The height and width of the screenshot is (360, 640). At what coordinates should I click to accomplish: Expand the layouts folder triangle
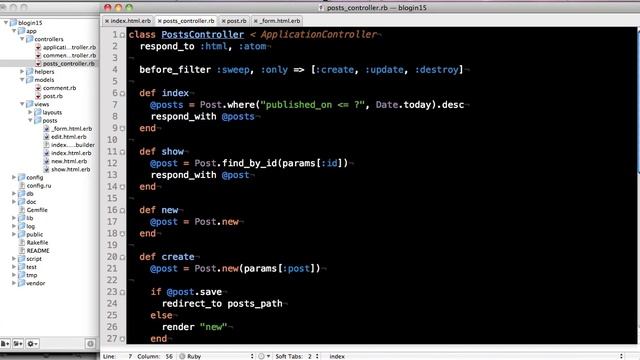pos(30,112)
